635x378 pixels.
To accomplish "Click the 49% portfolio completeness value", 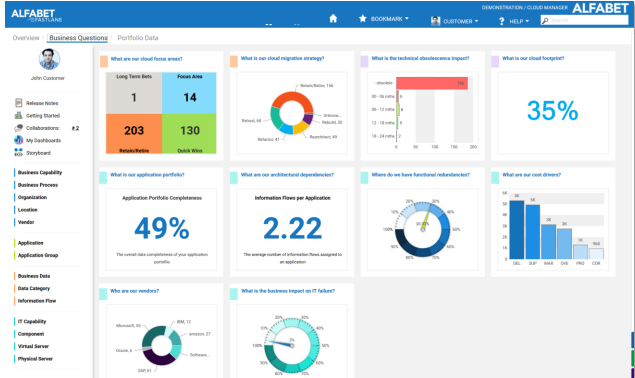I will click(162, 228).
